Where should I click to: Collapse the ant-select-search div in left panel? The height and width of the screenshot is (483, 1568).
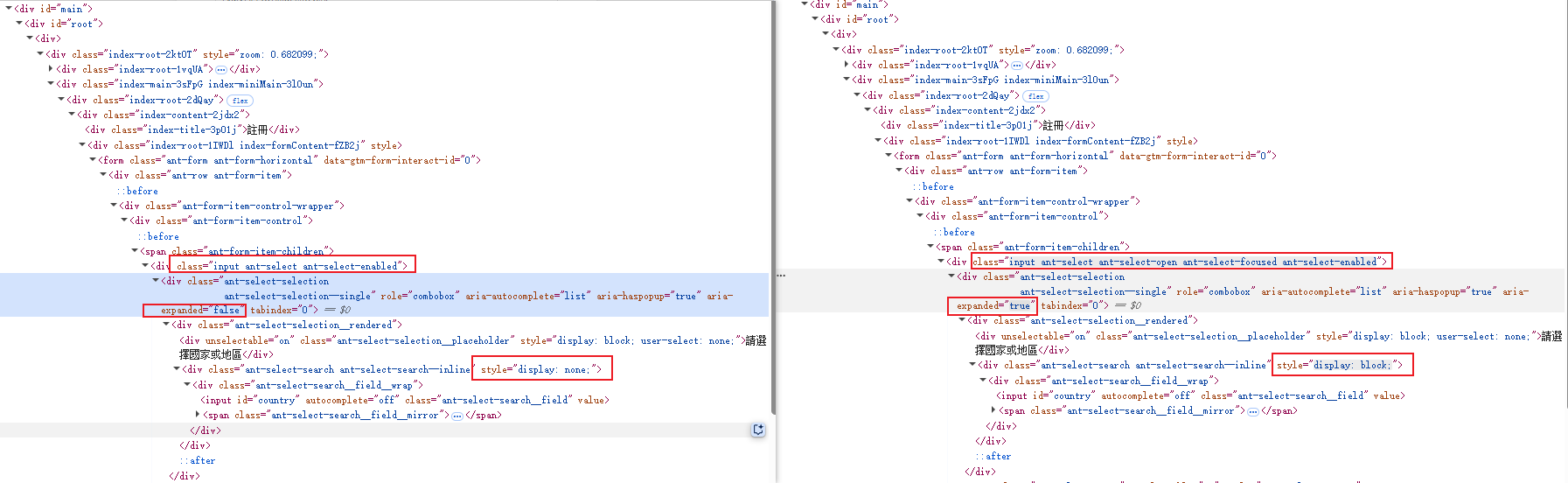tap(177, 369)
